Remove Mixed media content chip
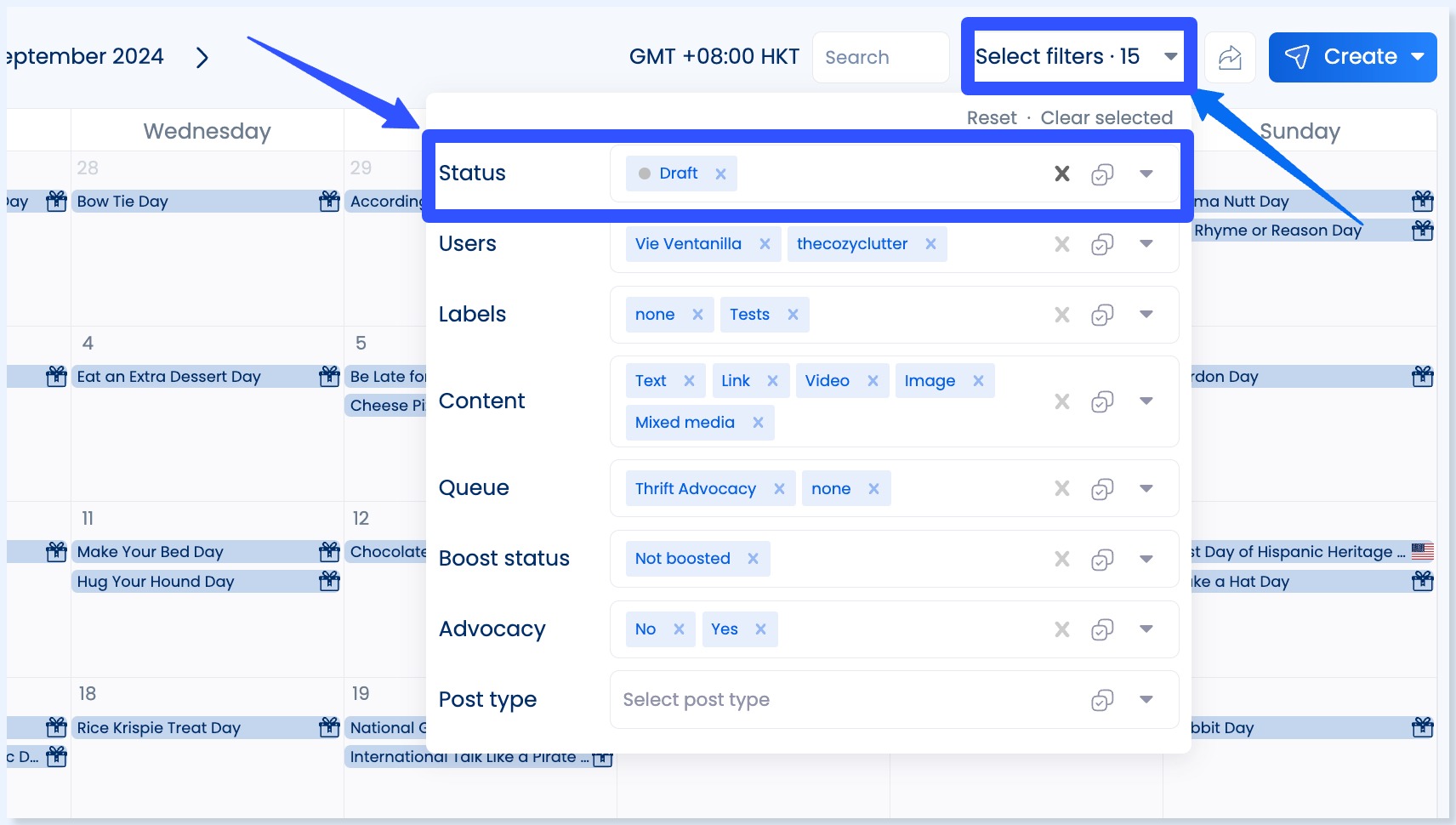 [758, 423]
